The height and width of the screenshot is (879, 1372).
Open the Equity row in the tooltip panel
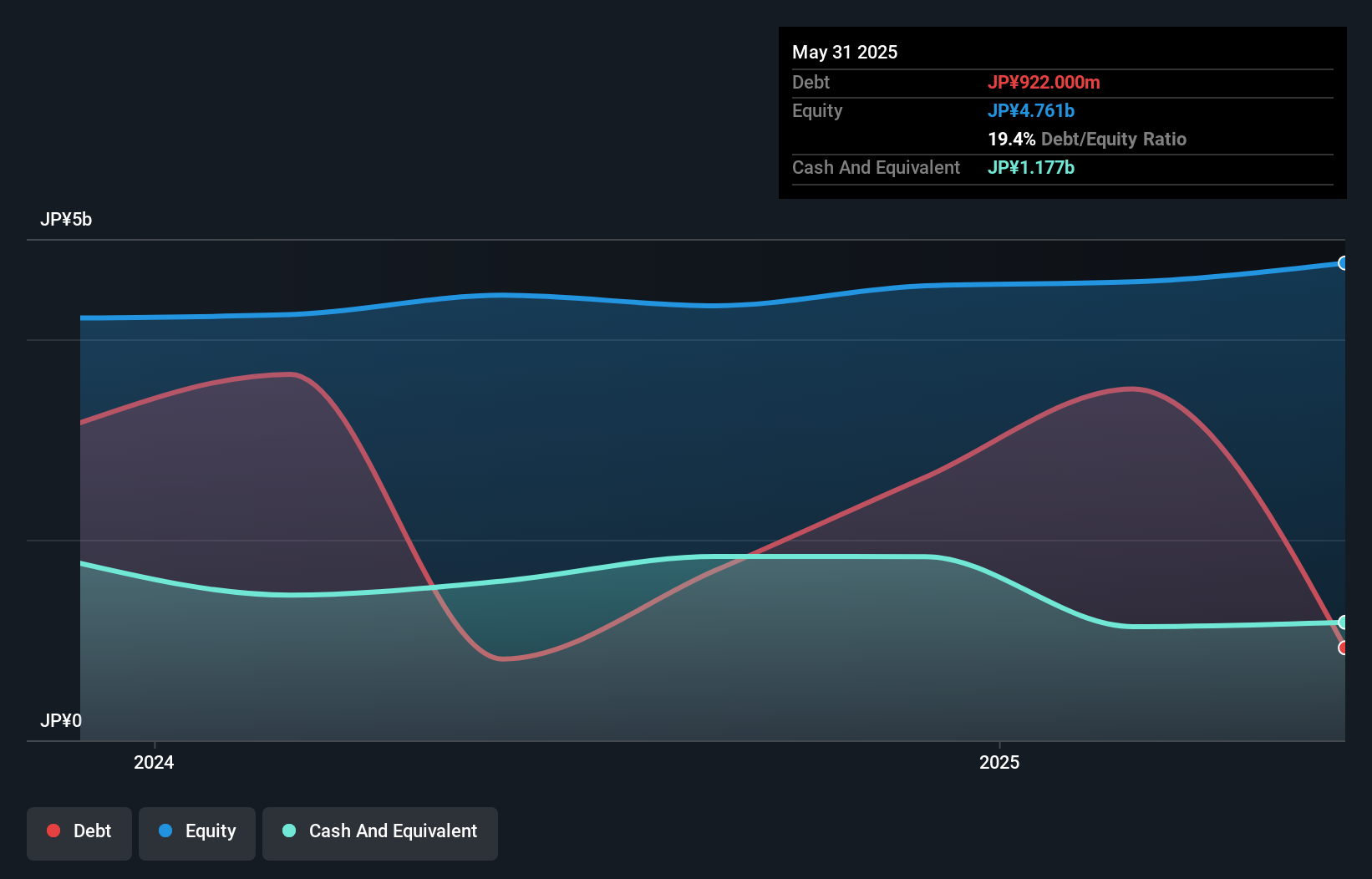point(816,110)
